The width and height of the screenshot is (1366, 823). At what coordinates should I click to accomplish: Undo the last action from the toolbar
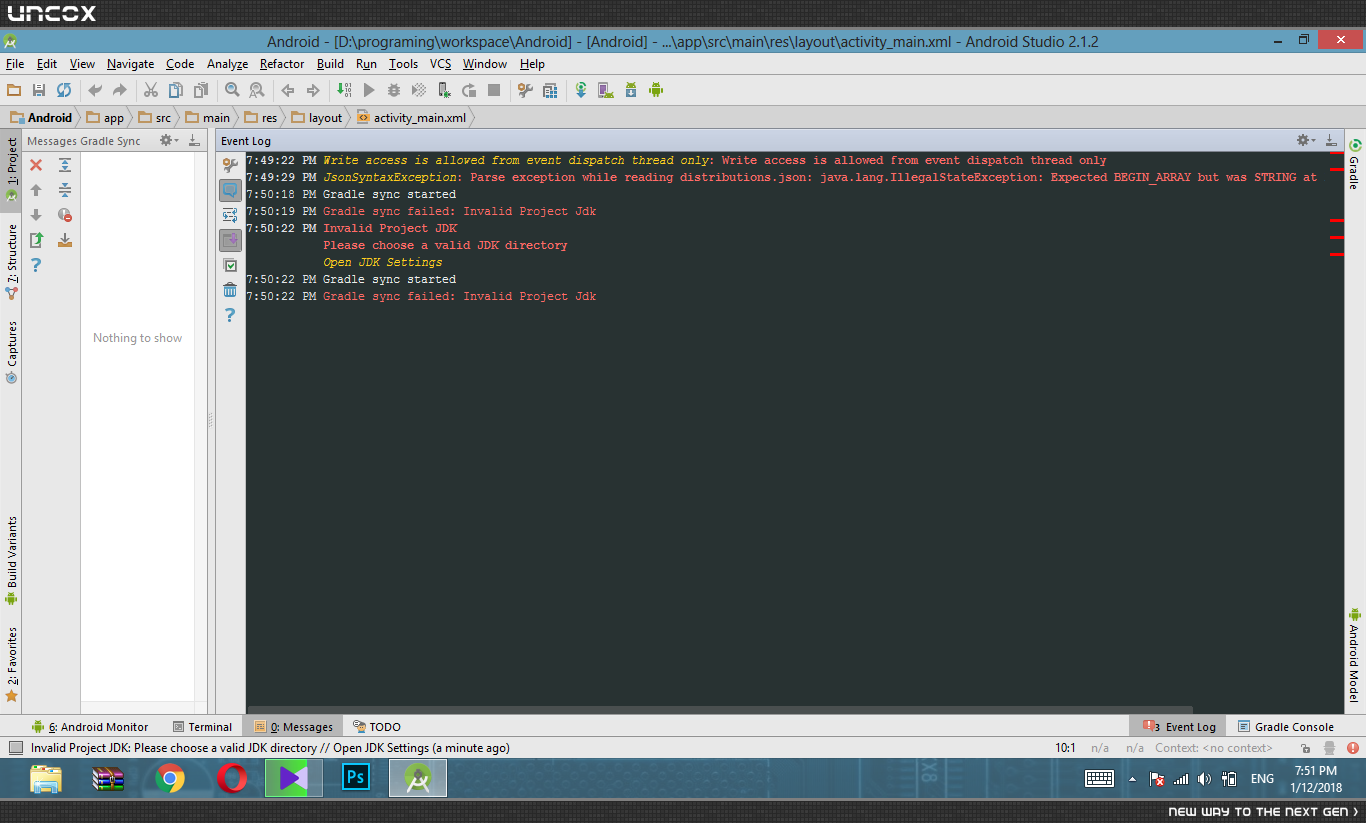click(95, 90)
